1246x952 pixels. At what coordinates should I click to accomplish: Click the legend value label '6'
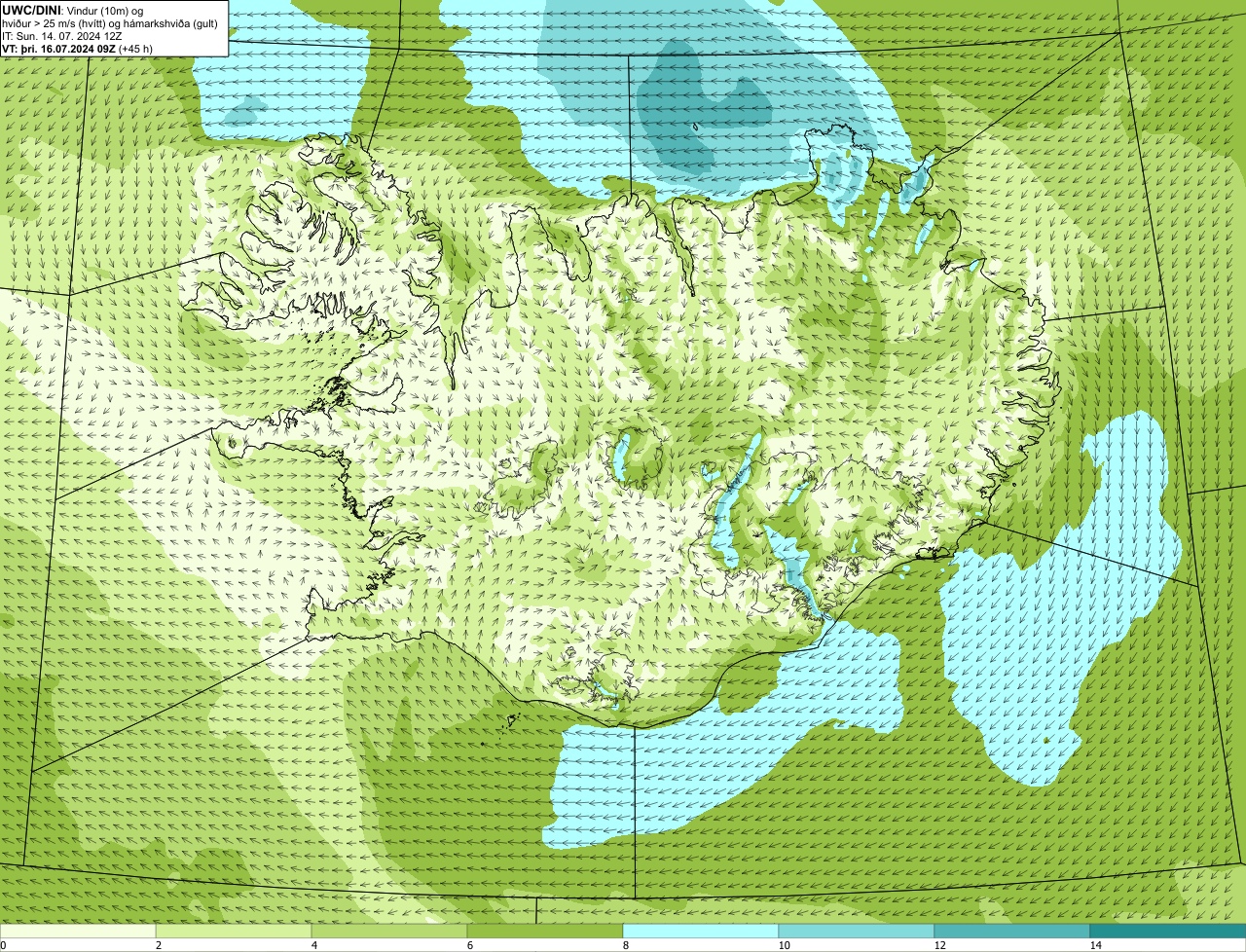tap(469, 945)
